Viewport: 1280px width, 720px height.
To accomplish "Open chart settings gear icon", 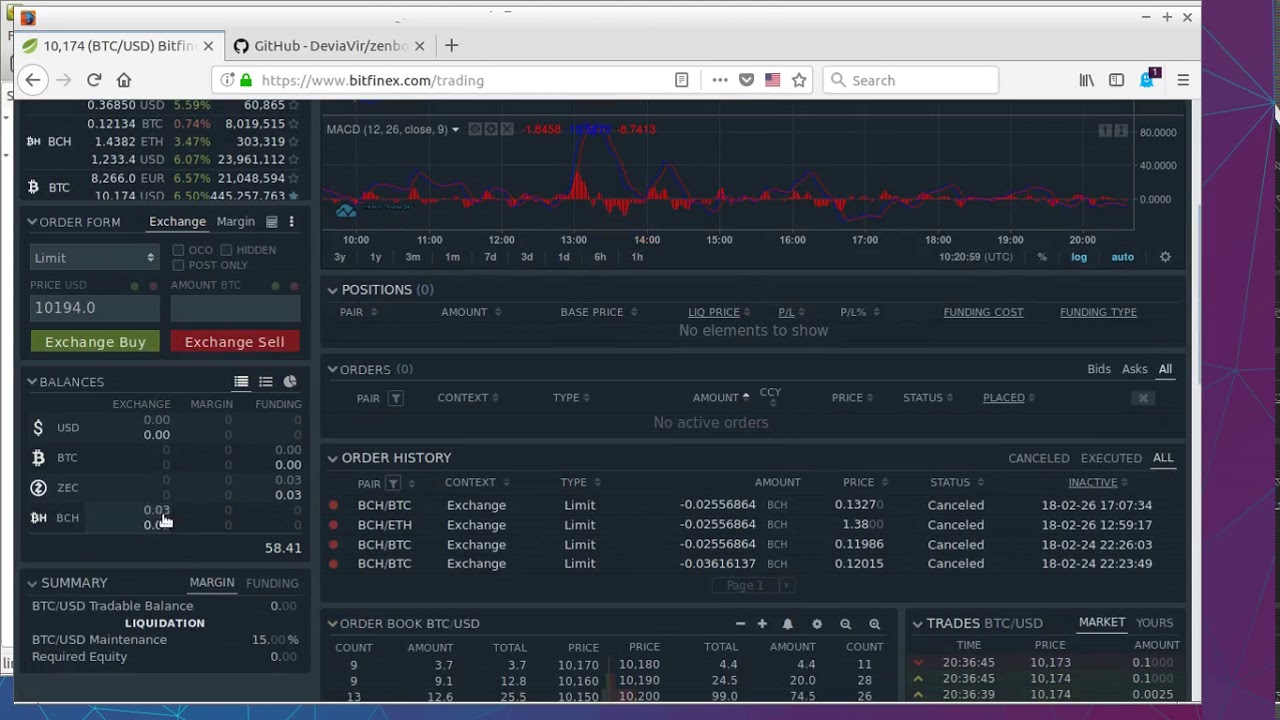I will tap(1165, 257).
